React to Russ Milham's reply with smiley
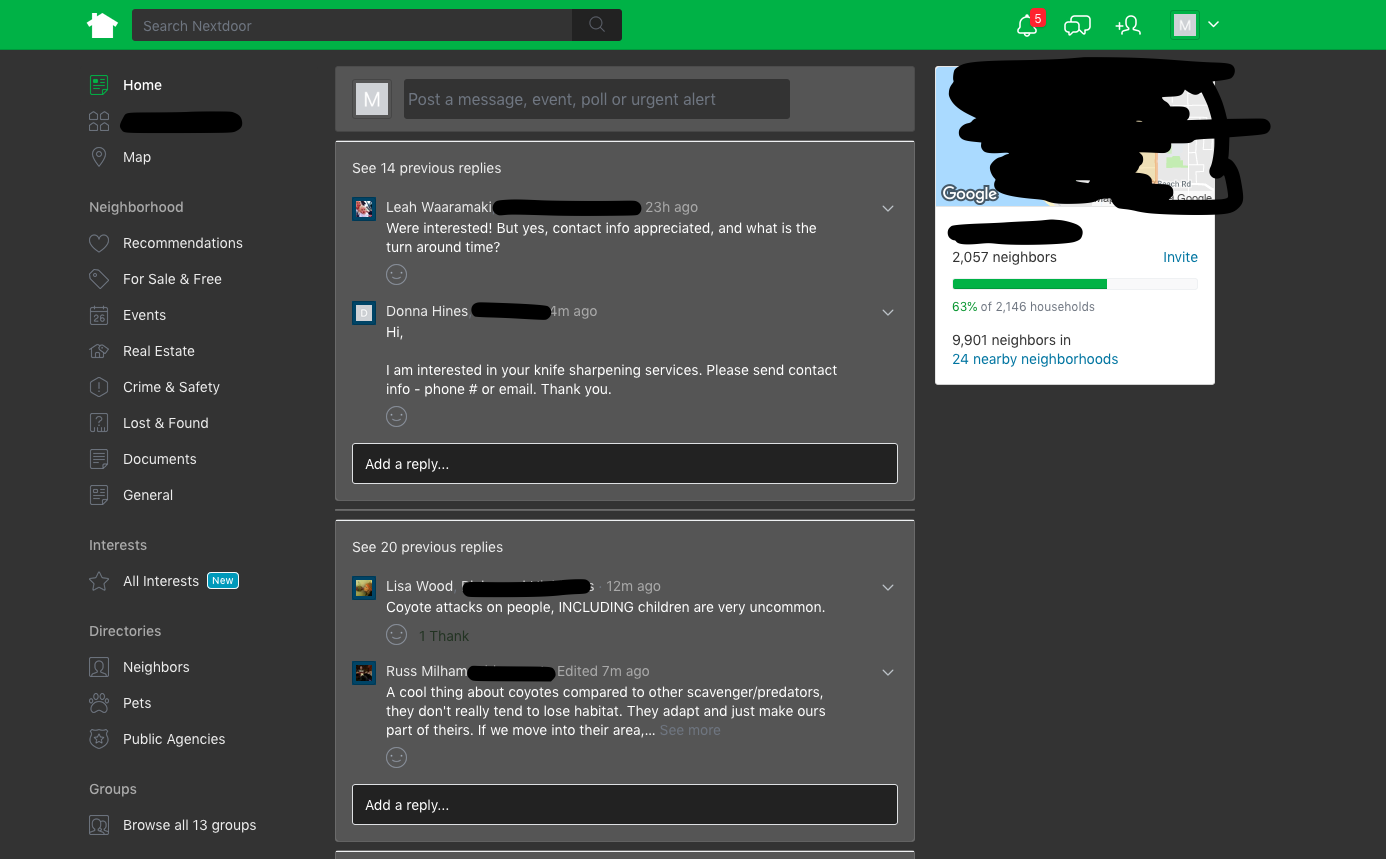Viewport: 1386px width, 859px height. pos(397,757)
